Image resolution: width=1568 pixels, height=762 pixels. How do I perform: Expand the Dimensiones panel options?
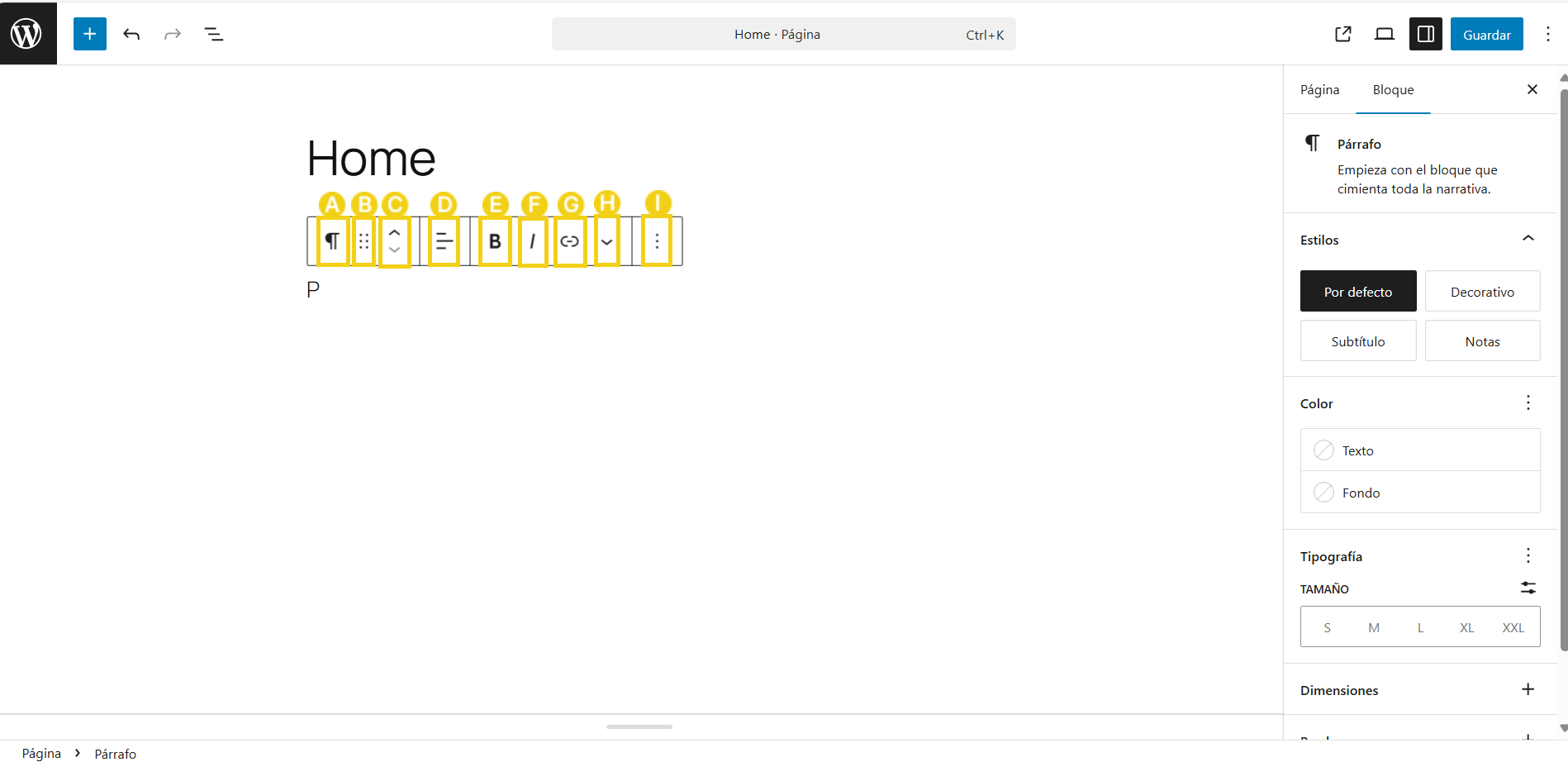coord(1528,689)
